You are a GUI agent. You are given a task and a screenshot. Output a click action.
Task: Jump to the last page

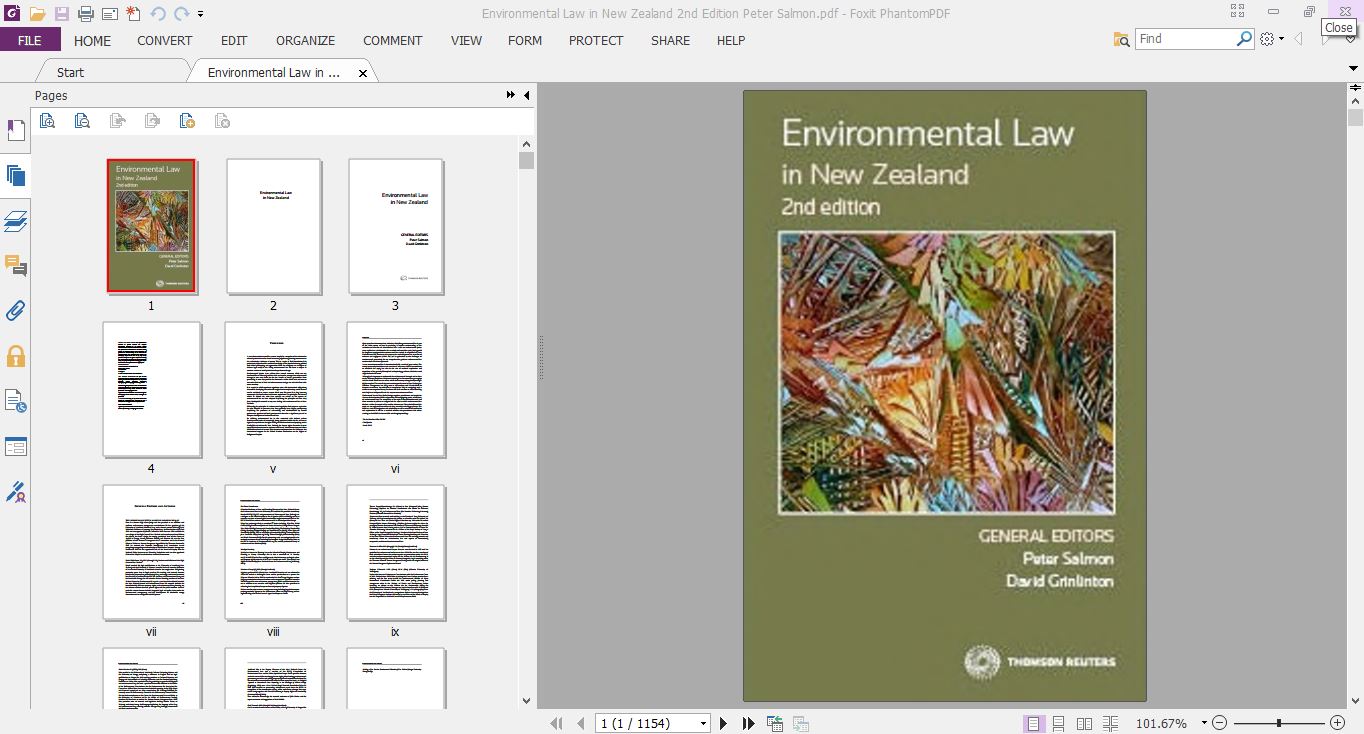pyautogui.click(x=748, y=723)
